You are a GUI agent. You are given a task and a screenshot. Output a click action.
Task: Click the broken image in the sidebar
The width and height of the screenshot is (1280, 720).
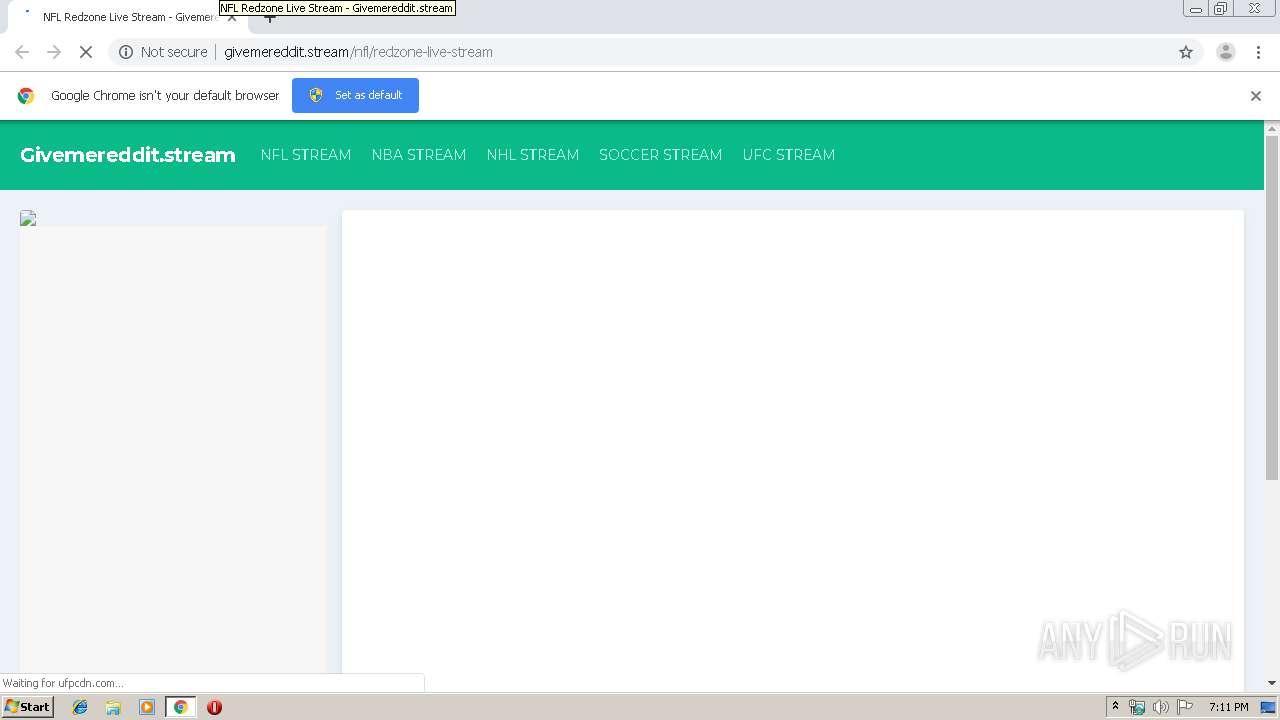28,218
